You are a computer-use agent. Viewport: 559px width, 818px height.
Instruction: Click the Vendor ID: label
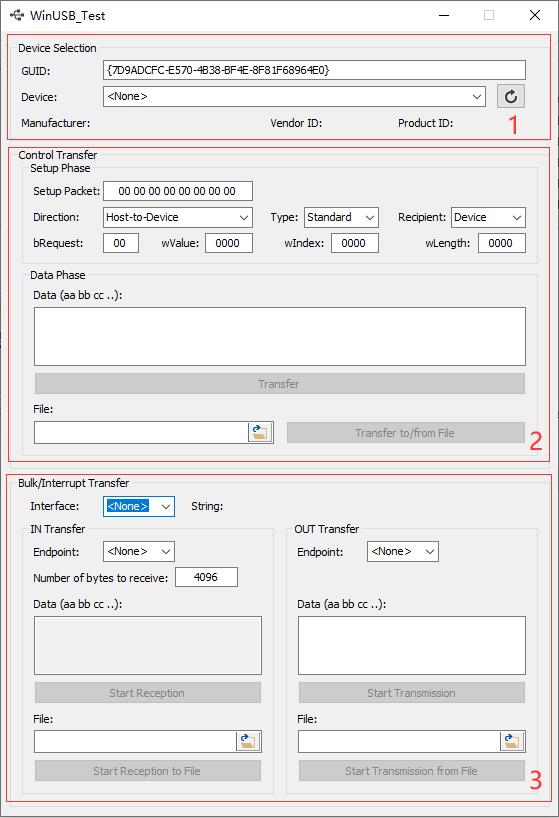296,123
